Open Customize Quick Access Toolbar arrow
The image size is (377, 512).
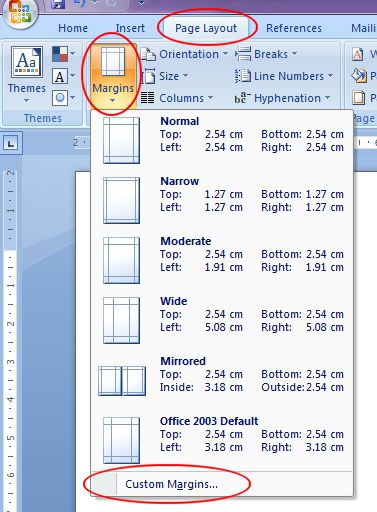pos(141,3)
